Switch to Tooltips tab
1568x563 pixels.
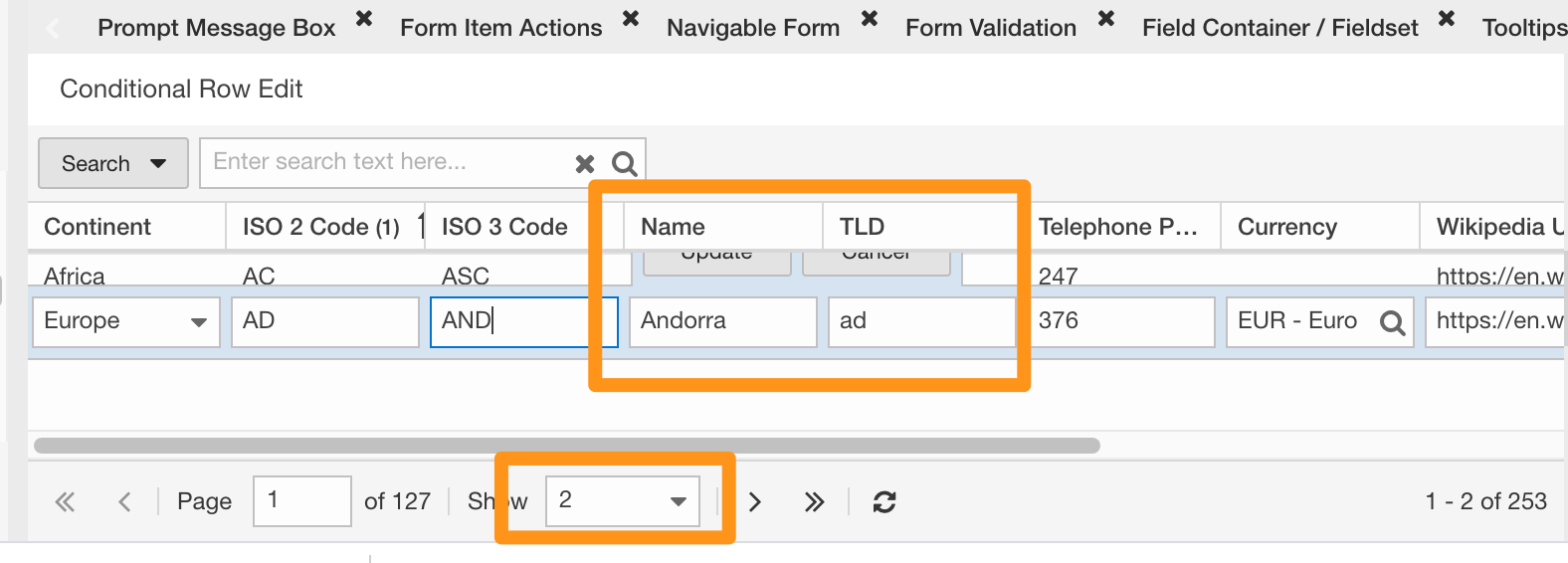(1524, 28)
